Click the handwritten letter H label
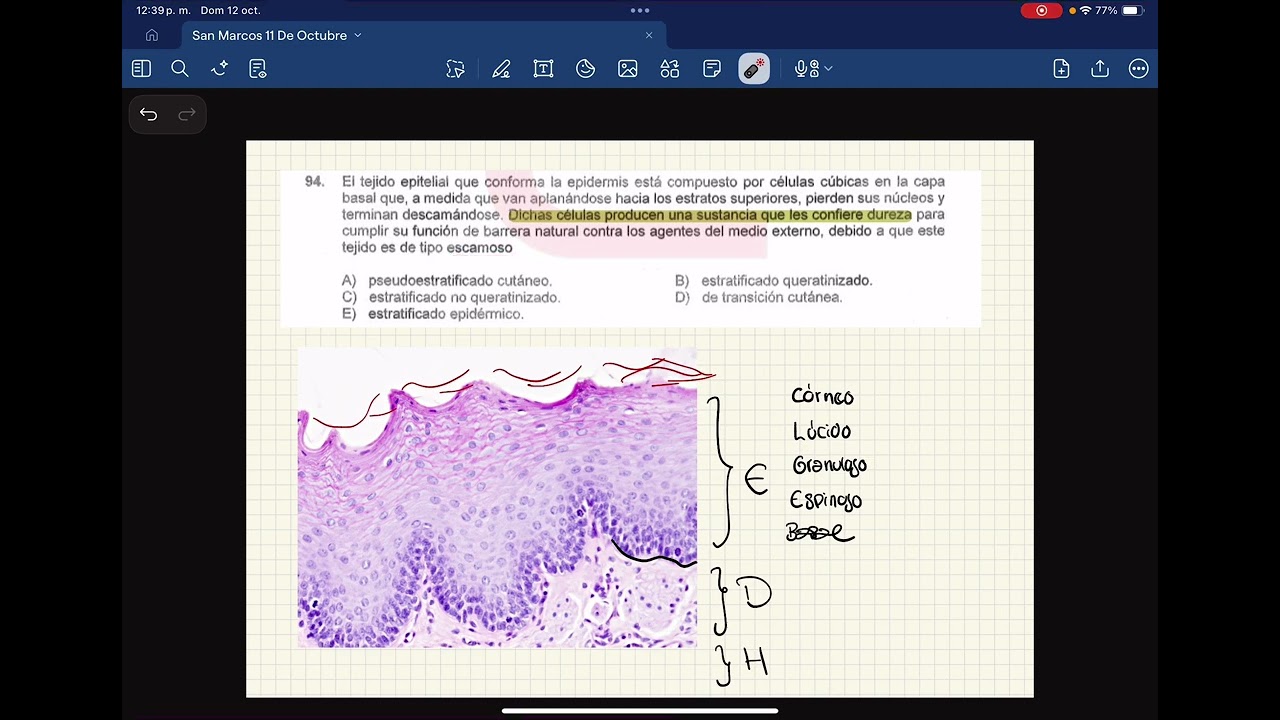1280x720 pixels. tap(754, 661)
